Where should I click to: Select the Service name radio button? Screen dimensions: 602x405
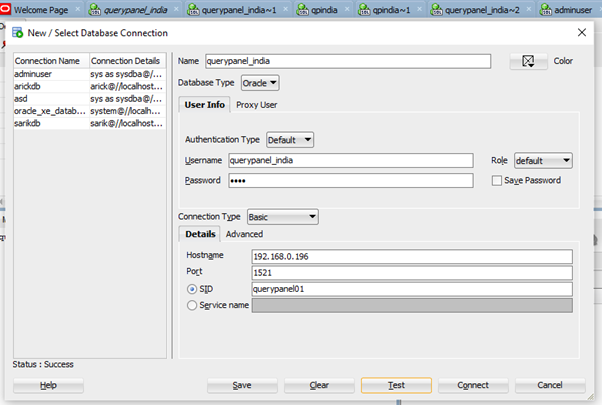click(x=192, y=306)
